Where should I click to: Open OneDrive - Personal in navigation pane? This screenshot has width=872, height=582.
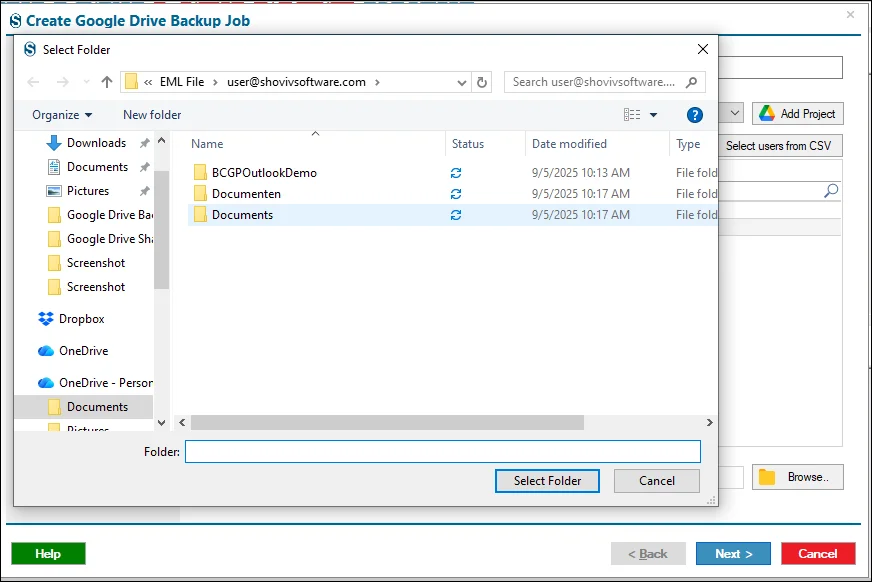(x=106, y=383)
